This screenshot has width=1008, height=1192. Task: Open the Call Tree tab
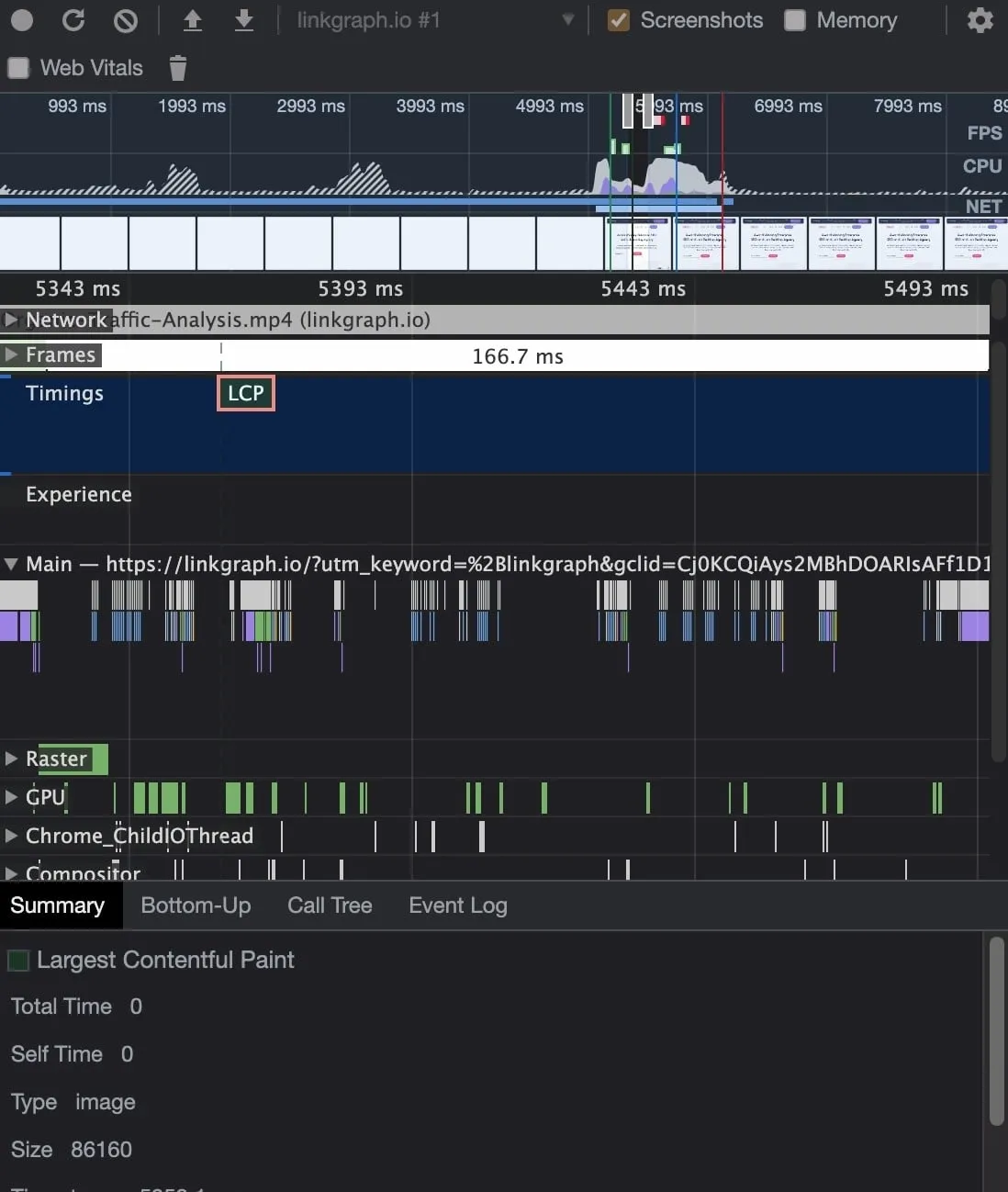tap(330, 905)
